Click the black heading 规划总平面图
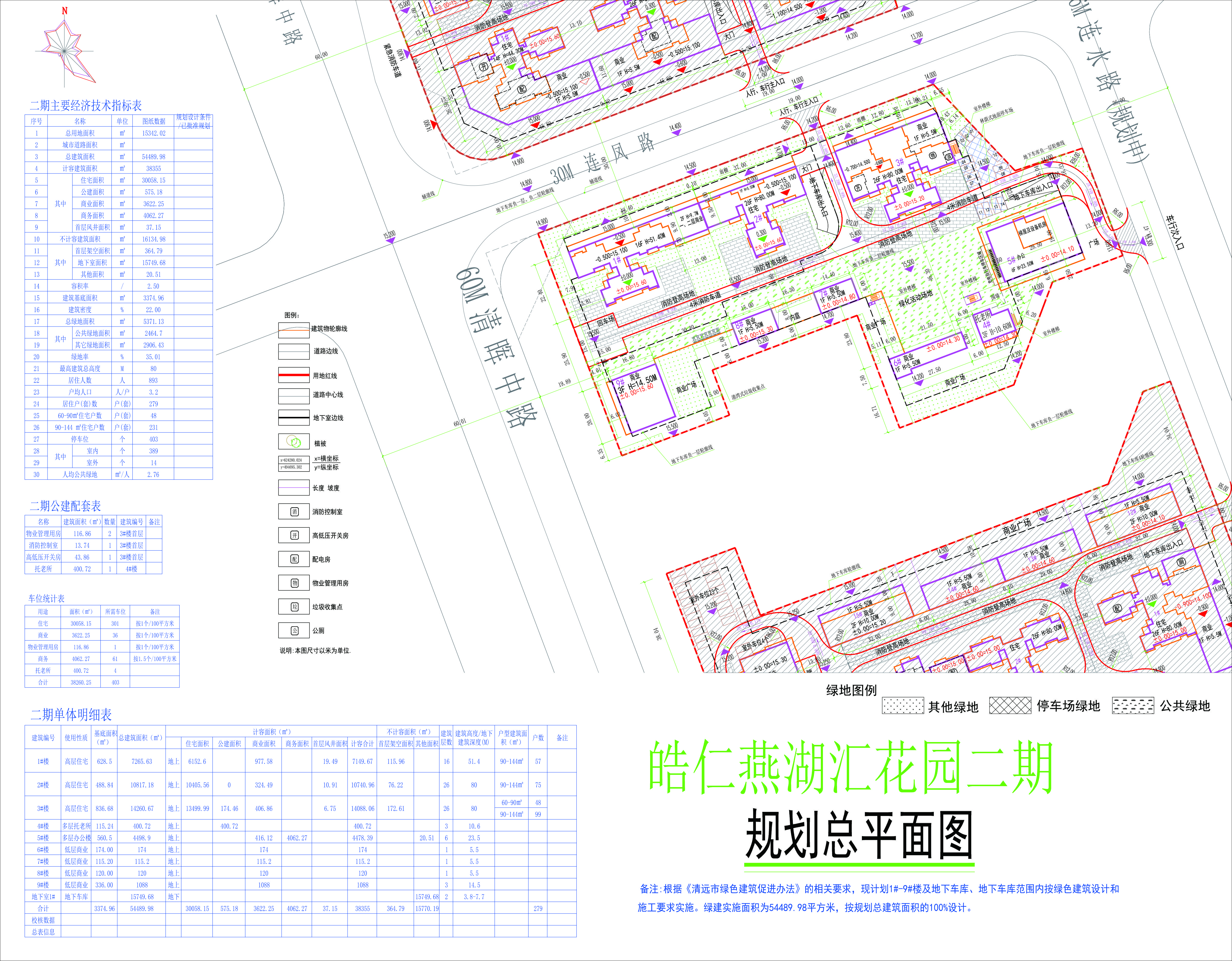Viewport: 1232px width, 961px height. click(x=859, y=835)
